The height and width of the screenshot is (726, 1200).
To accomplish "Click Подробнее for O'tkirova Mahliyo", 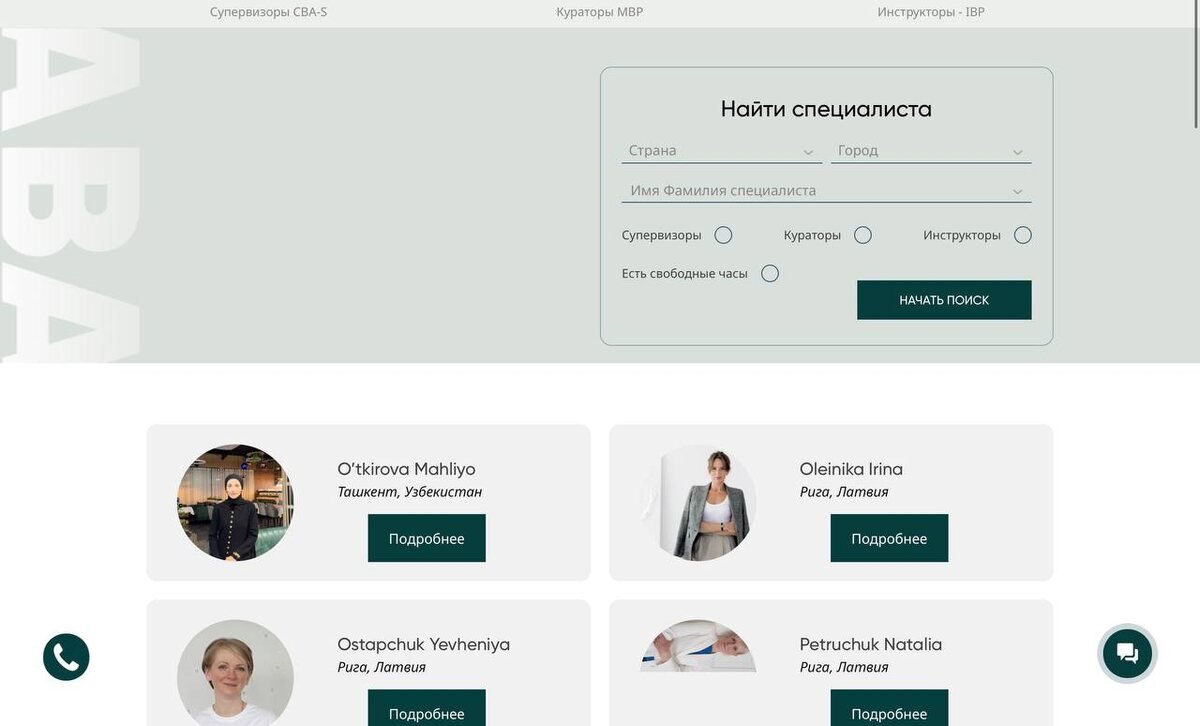I will tap(427, 538).
